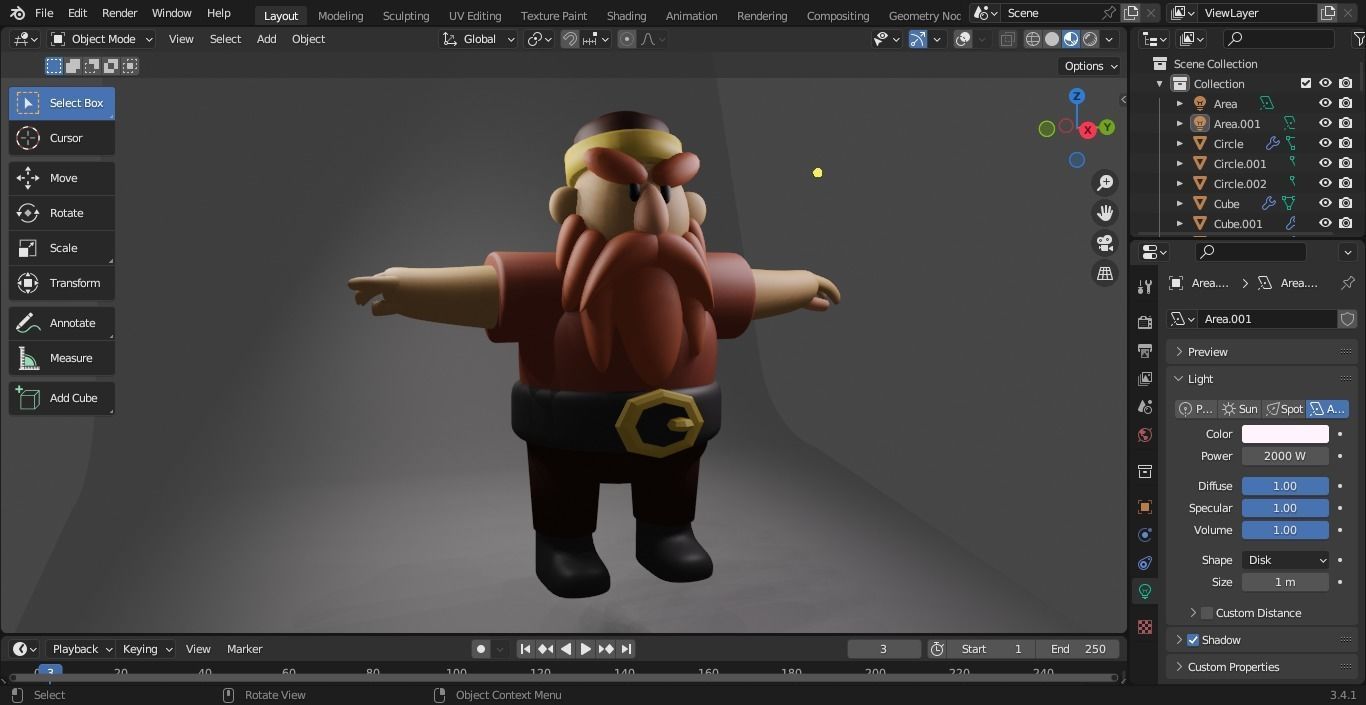1366x705 pixels.
Task: Switch to the Modeling workspace tab
Action: (340, 15)
